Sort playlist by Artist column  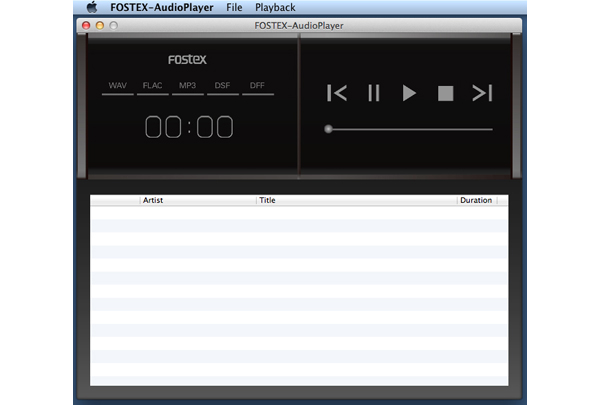pos(198,200)
